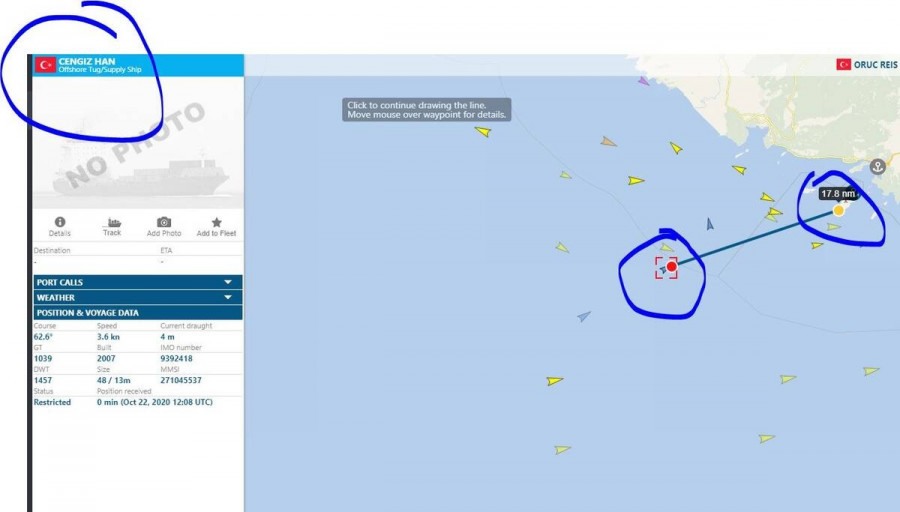Click the IMO number 9392418
Screen dimensions: 900x512
(176, 358)
